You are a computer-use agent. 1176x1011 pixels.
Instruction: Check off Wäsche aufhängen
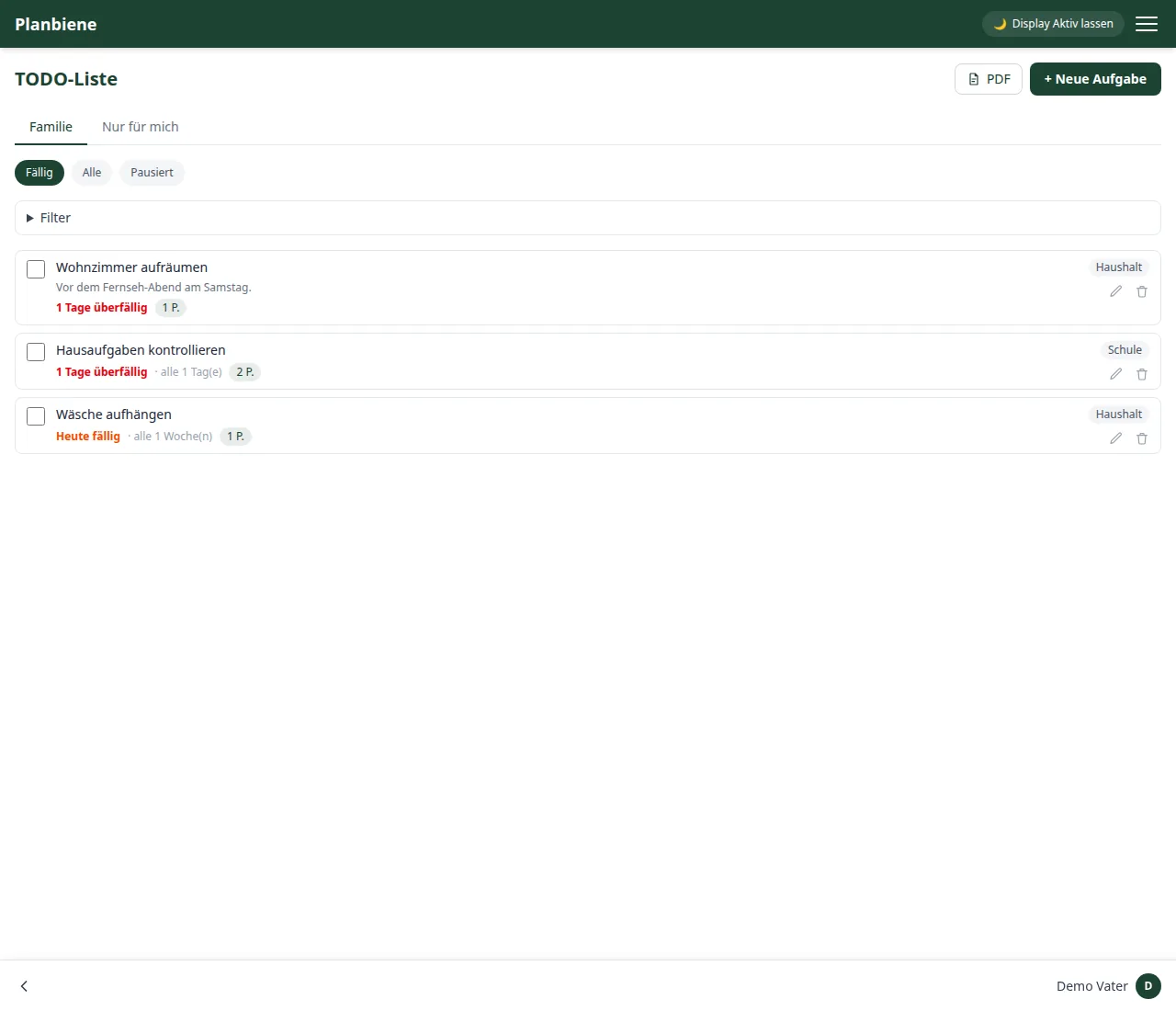click(x=36, y=416)
